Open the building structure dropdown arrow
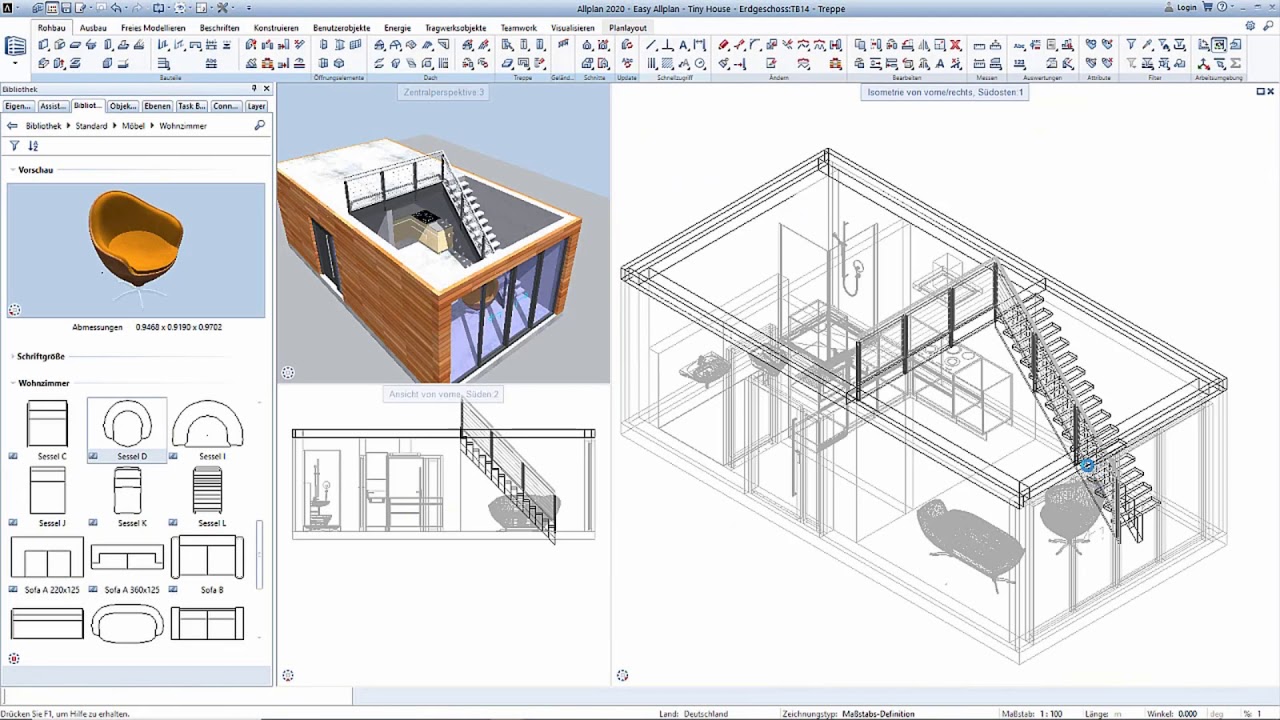 pyautogui.click(x=15, y=64)
